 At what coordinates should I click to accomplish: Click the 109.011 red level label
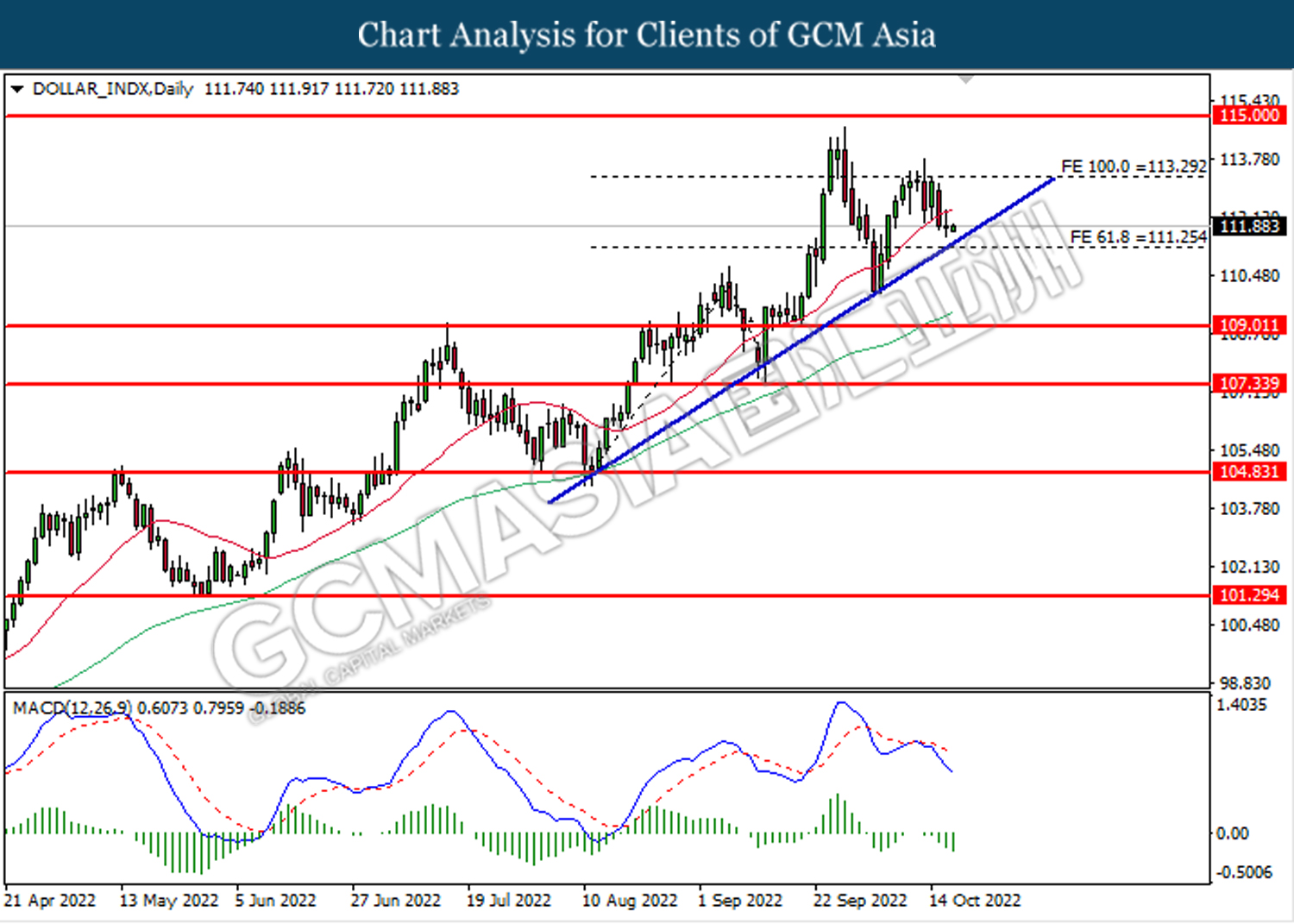coord(1250,325)
